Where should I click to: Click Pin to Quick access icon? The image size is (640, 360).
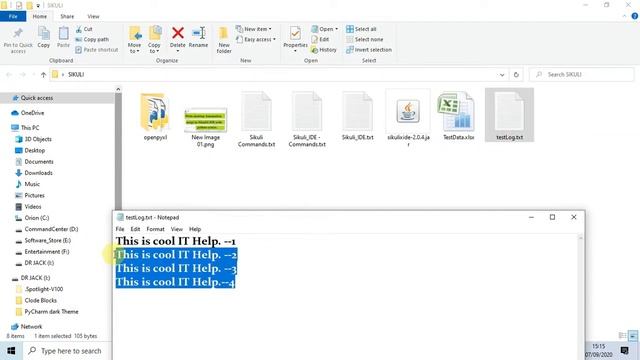click(18, 33)
